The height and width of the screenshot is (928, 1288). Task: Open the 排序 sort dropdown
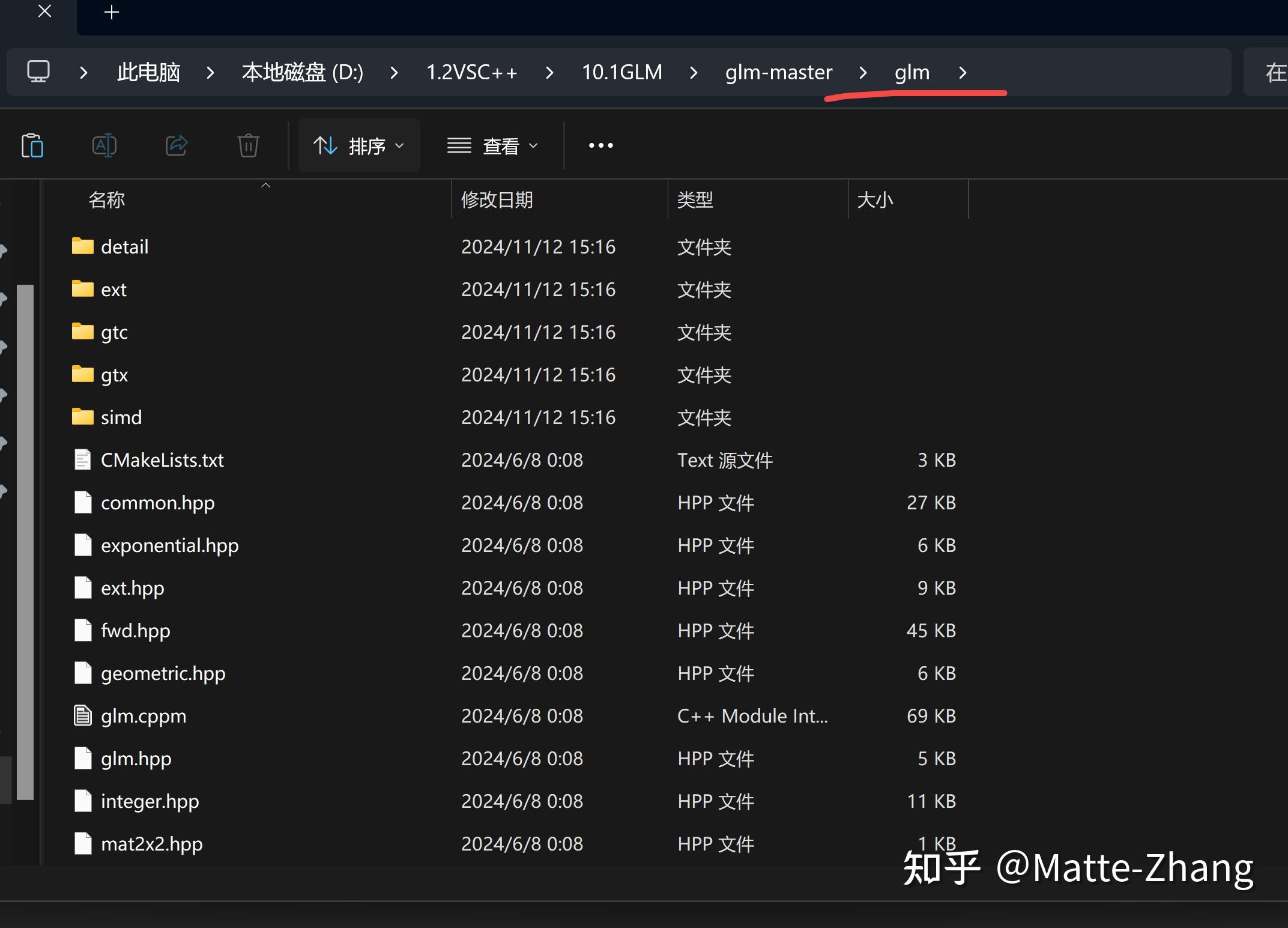(x=359, y=145)
